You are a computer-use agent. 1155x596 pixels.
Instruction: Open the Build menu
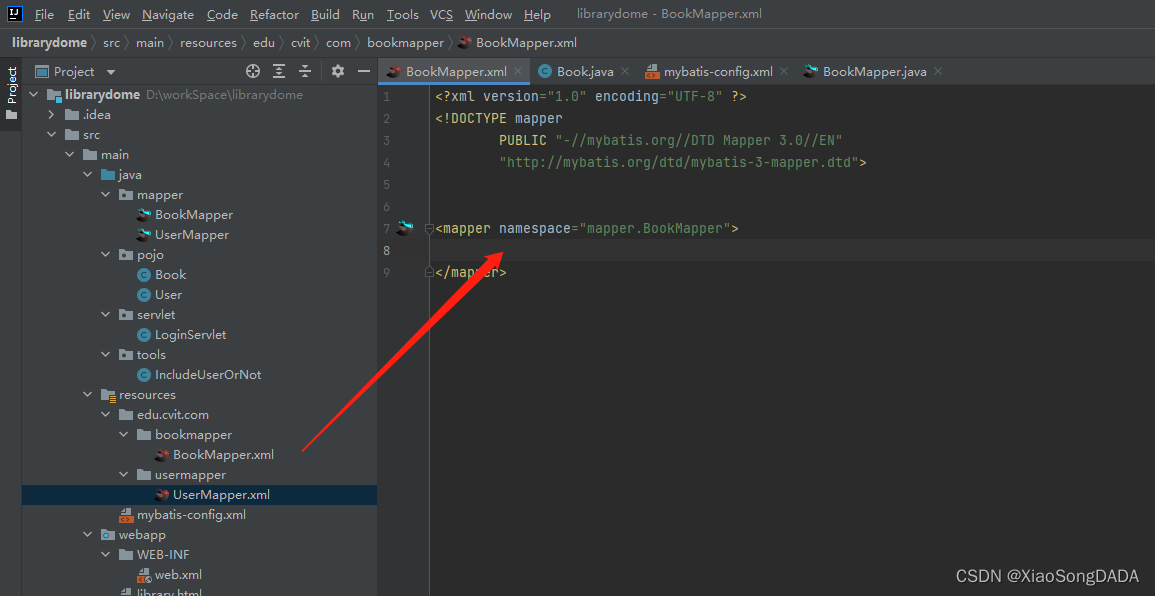pos(326,15)
